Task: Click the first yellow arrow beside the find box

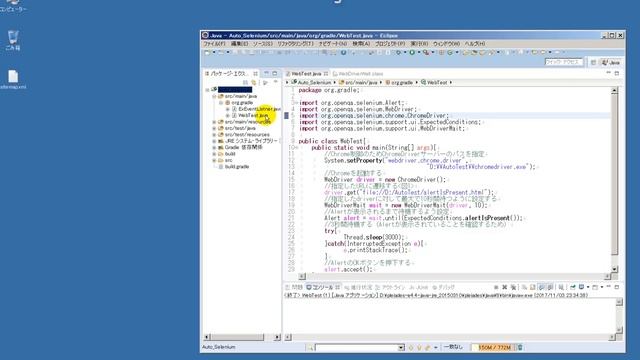Action: 411,348
